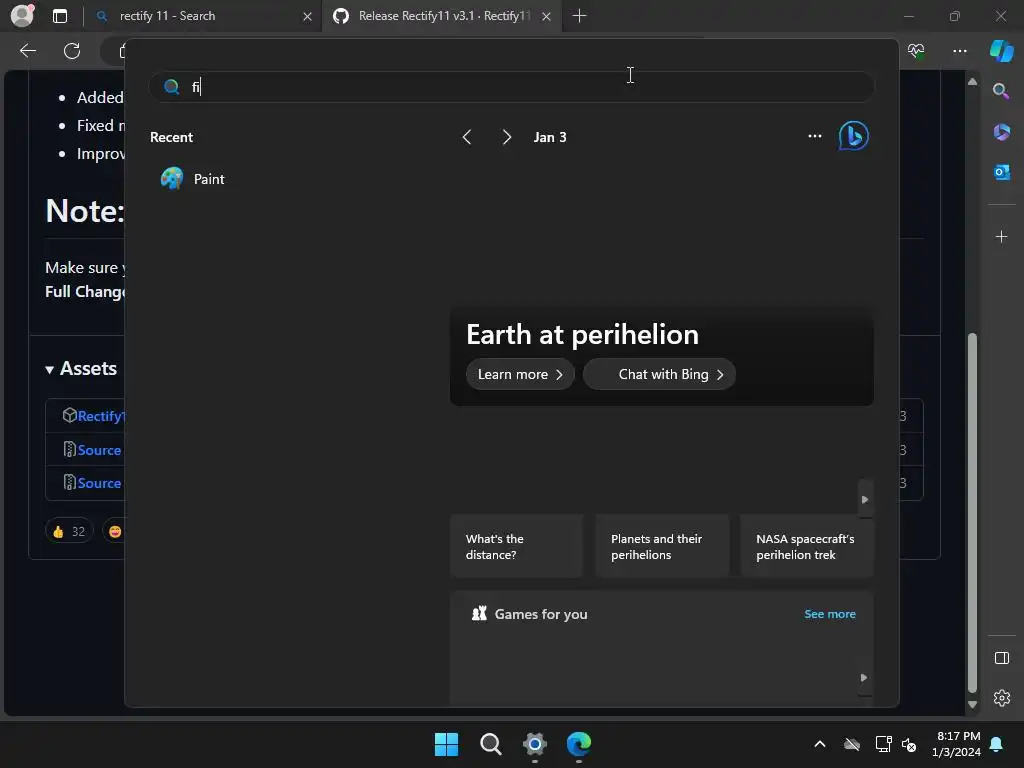Open the Copilot icon in Edge
The image size is (1024, 768).
1001,51
